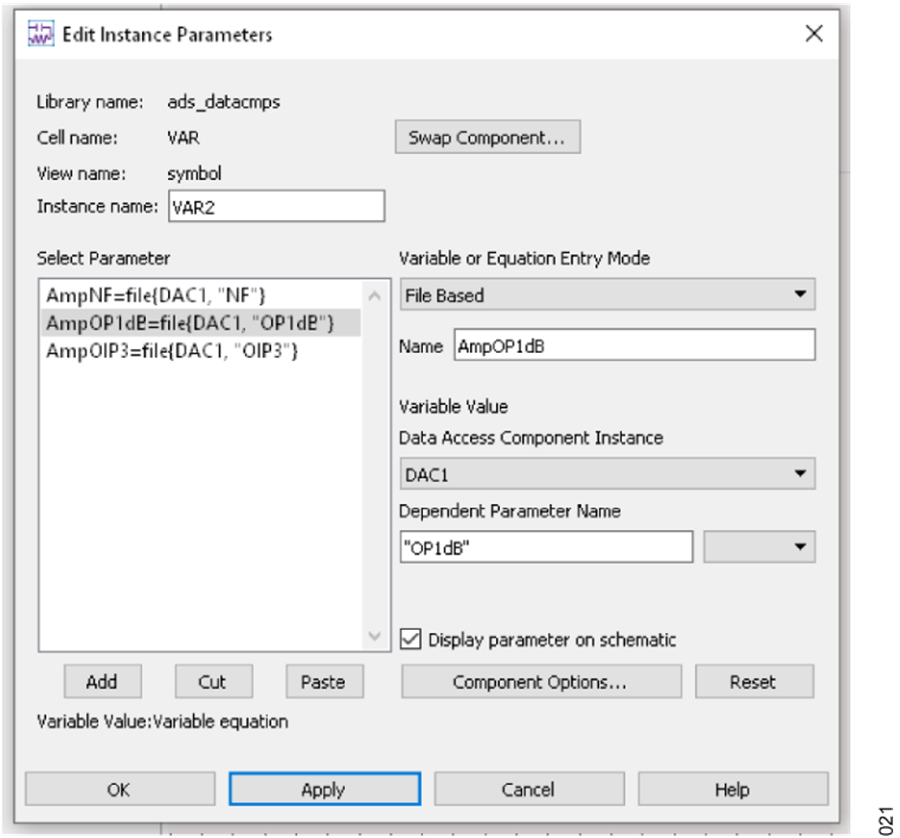
Task: Click OK to confirm parameters
Action: pyautogui.click(x=119, y=789)
